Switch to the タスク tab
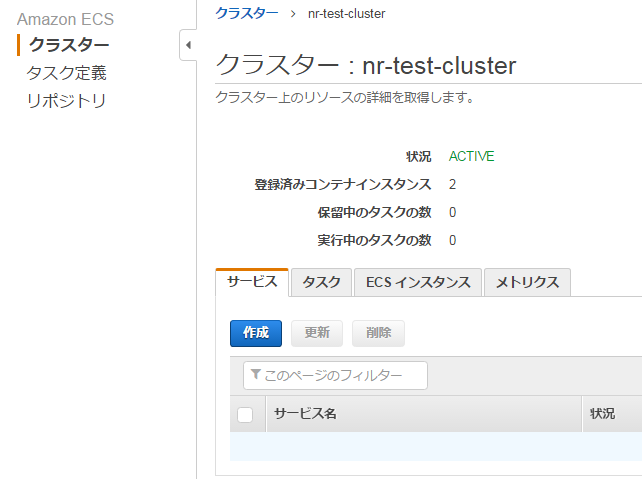The image size is (642, 479). click(x=321, y=282)
